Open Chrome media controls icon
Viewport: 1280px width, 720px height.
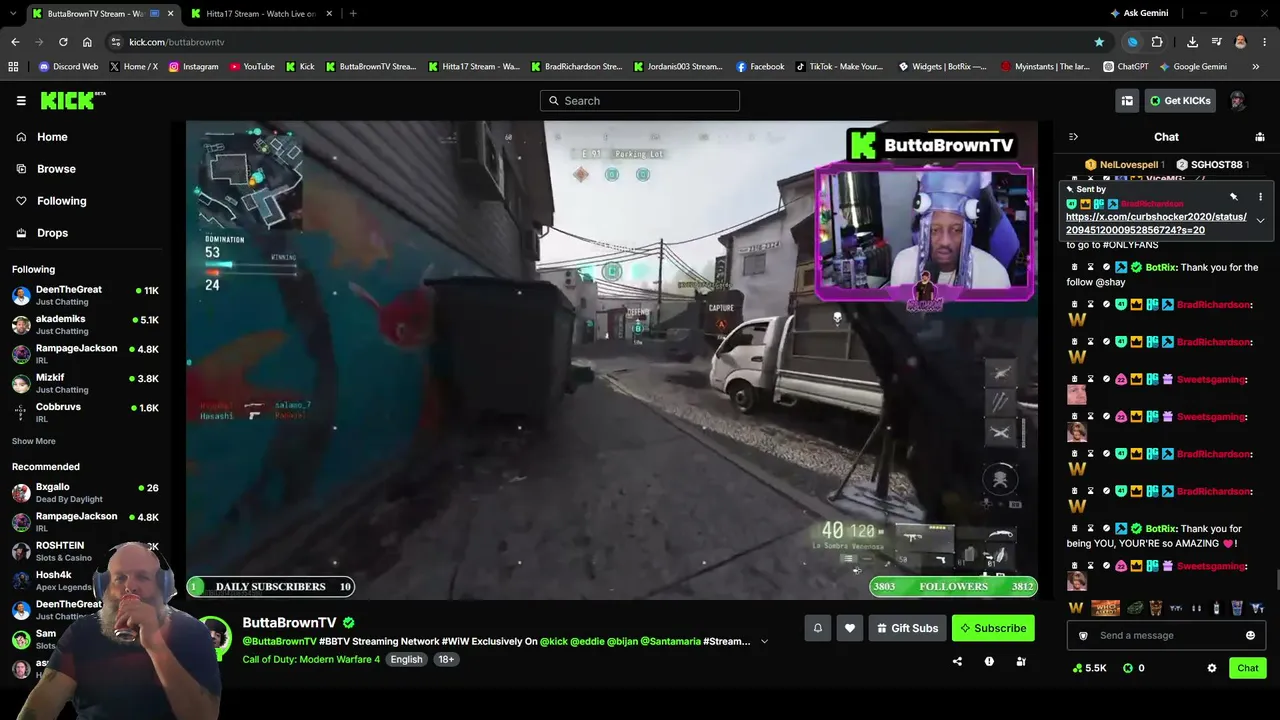(1217, 42)
